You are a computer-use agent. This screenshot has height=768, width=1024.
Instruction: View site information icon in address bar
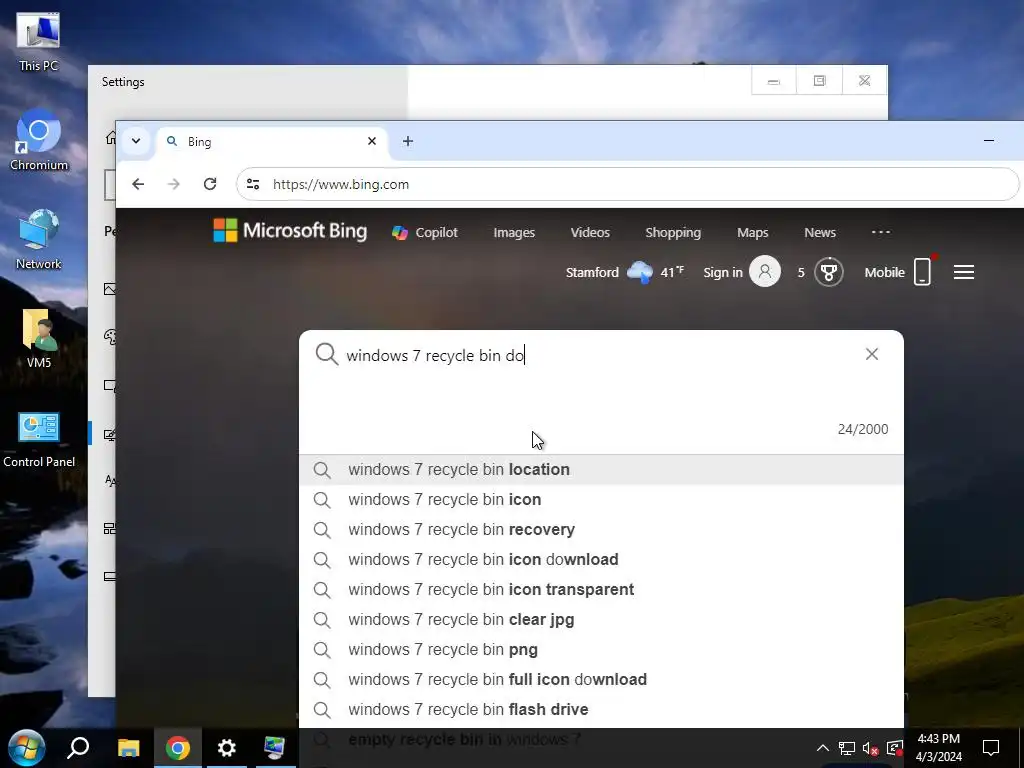(x=253, y=184)
